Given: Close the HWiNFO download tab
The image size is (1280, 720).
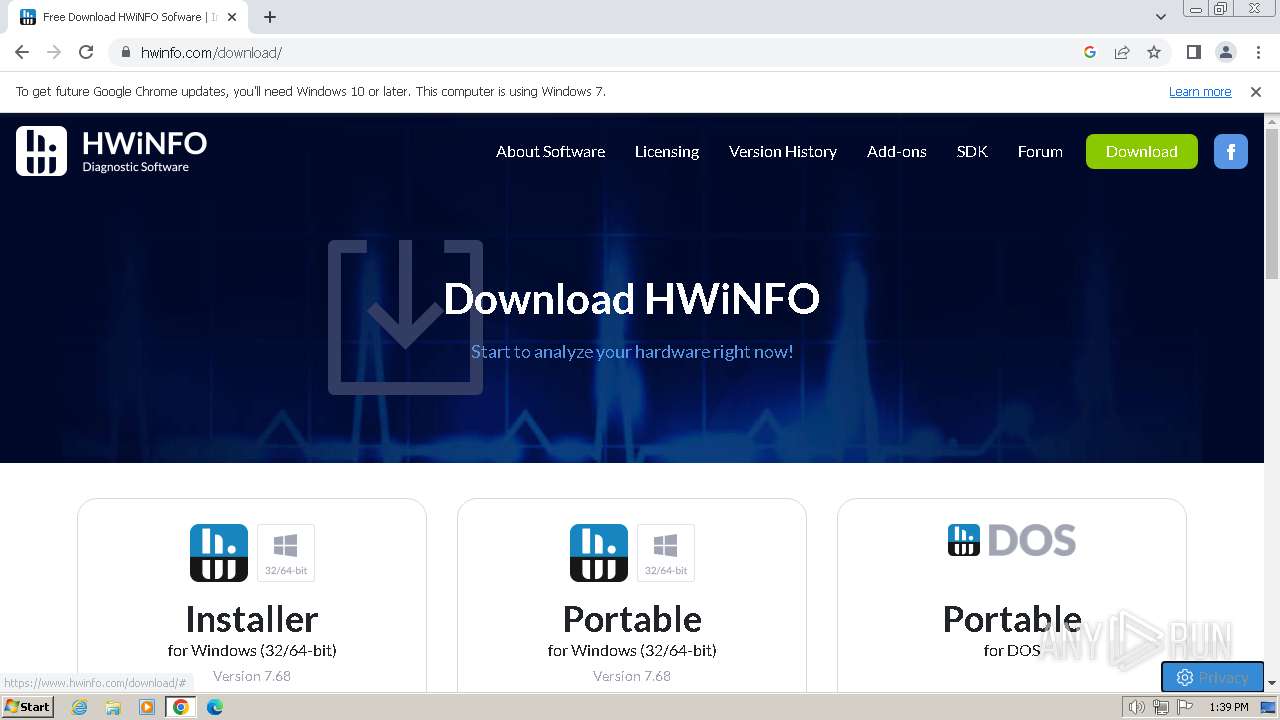Looking at the screenshot, I should 232,17.
